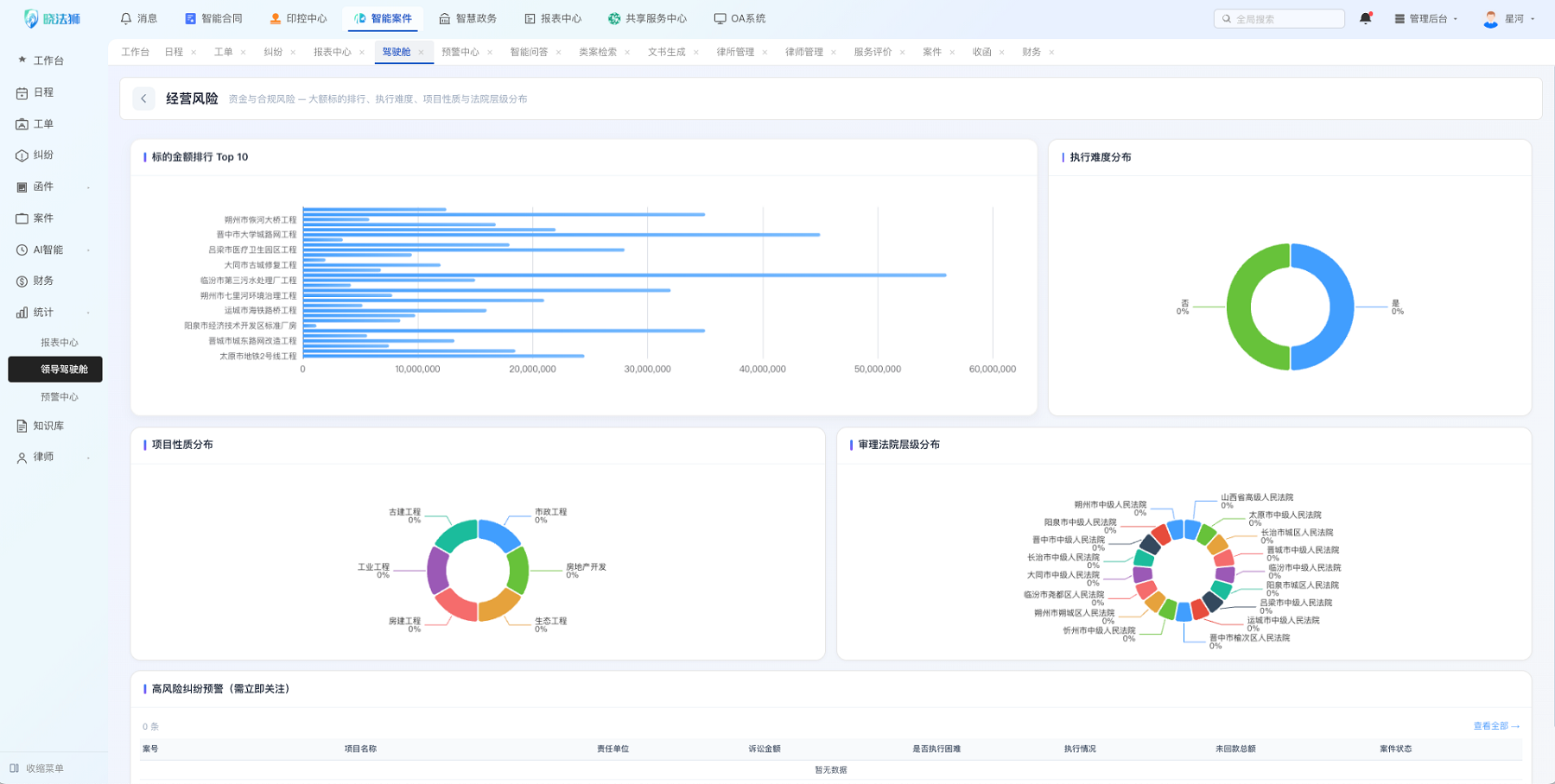Expand the AI智能 sidebar submenu
Screen dimensions: 1555x784
tap(88, 250)
